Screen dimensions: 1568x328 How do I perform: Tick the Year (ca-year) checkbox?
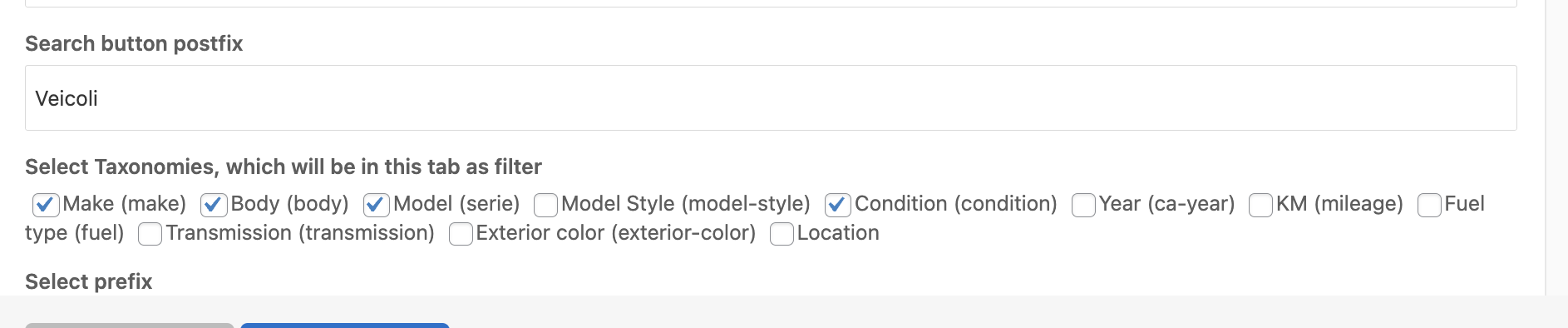1083,204
